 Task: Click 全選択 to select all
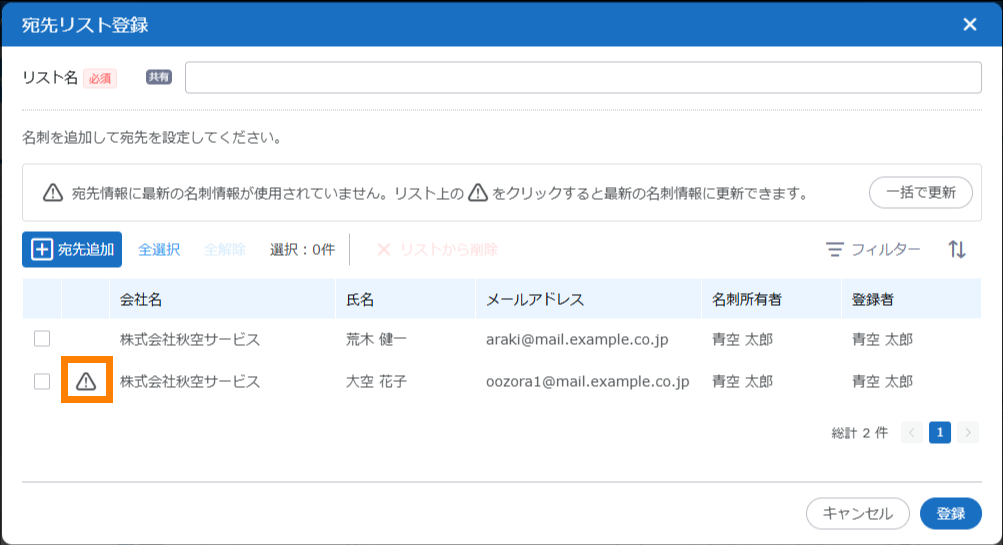(159, 250)
